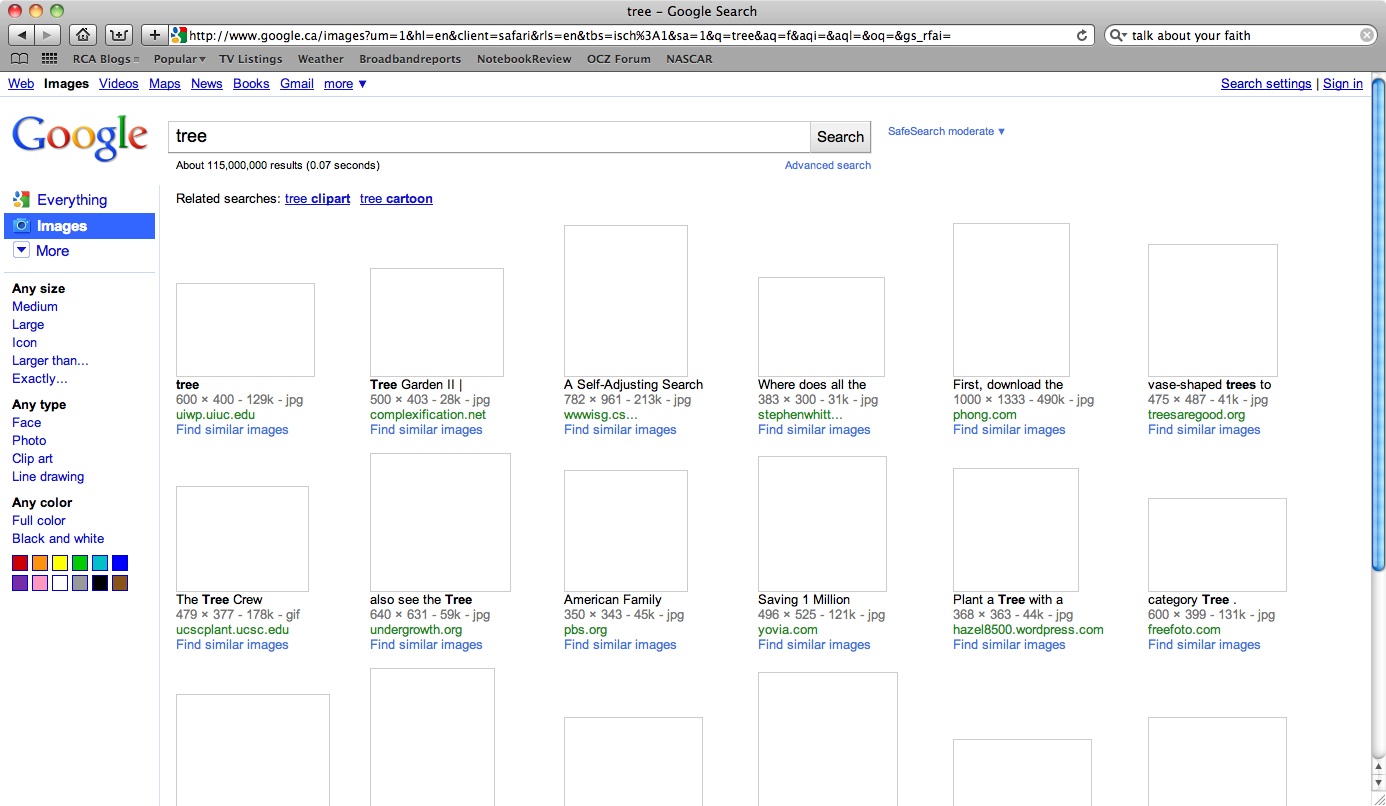The image size is (1386, 806).
Task: Select Larger than... size filter
Action: coord(50,361)
